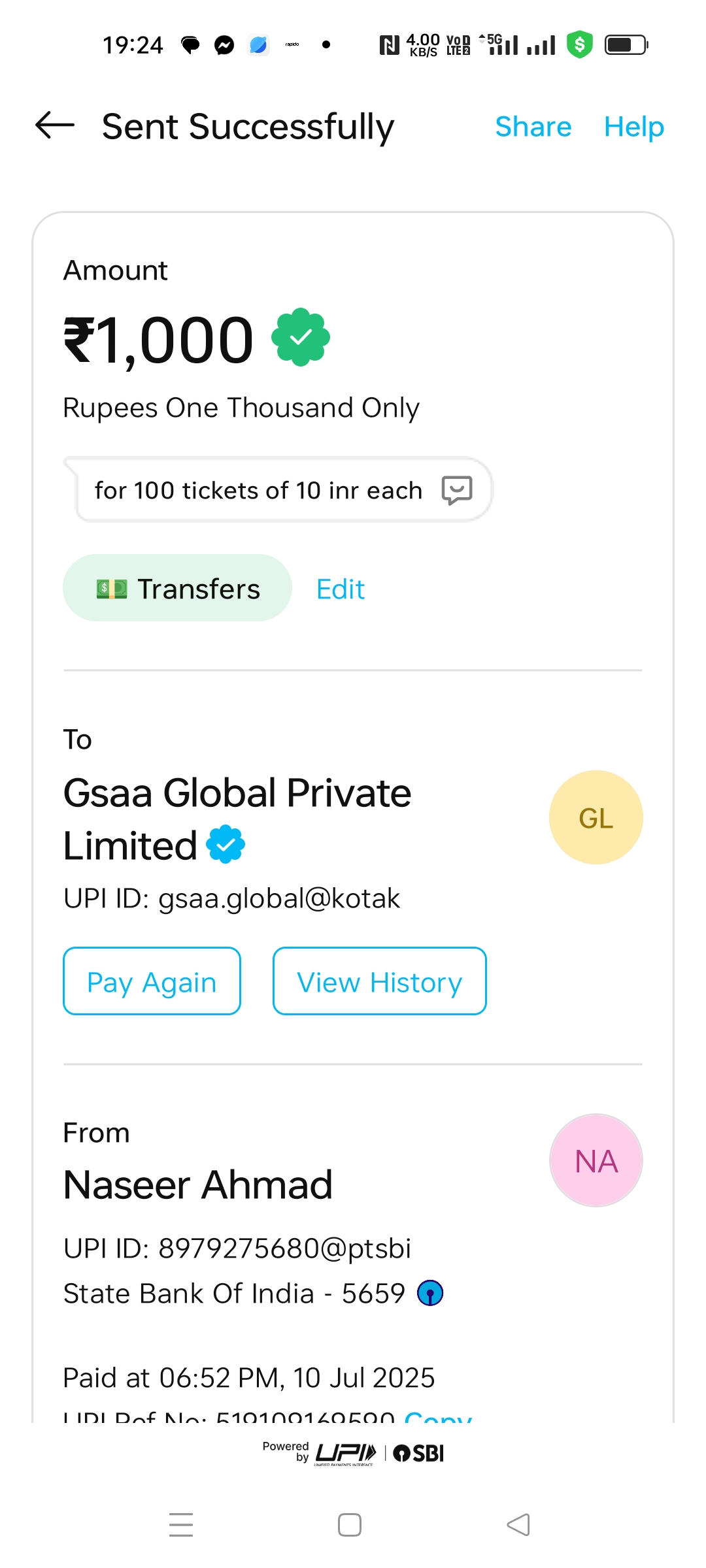Tap the UPI SBI powered-by logo

coord(353,1453)
